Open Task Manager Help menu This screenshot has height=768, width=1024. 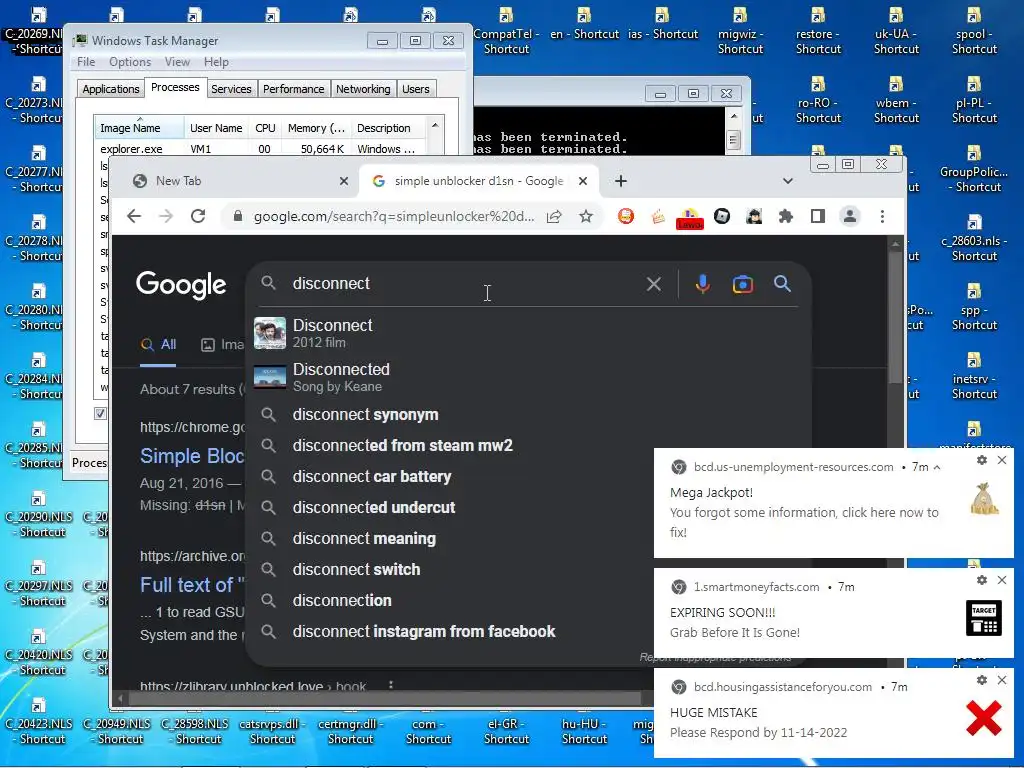click(x=216, y=62)
